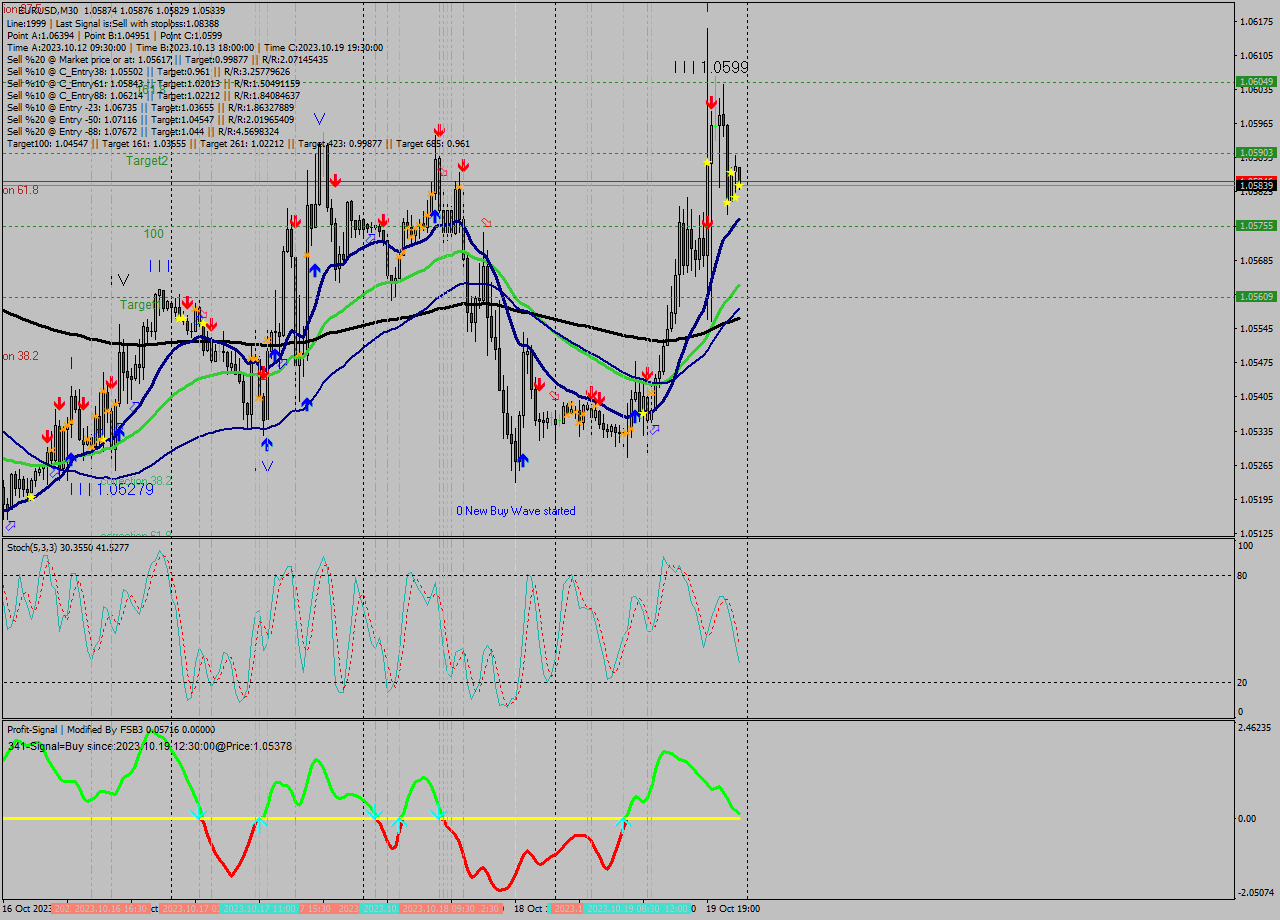The width and height of the screenshot is (1280, 920).
Task: Click the blue 'V' wave label above the candles
Action: tap(319, 119)
